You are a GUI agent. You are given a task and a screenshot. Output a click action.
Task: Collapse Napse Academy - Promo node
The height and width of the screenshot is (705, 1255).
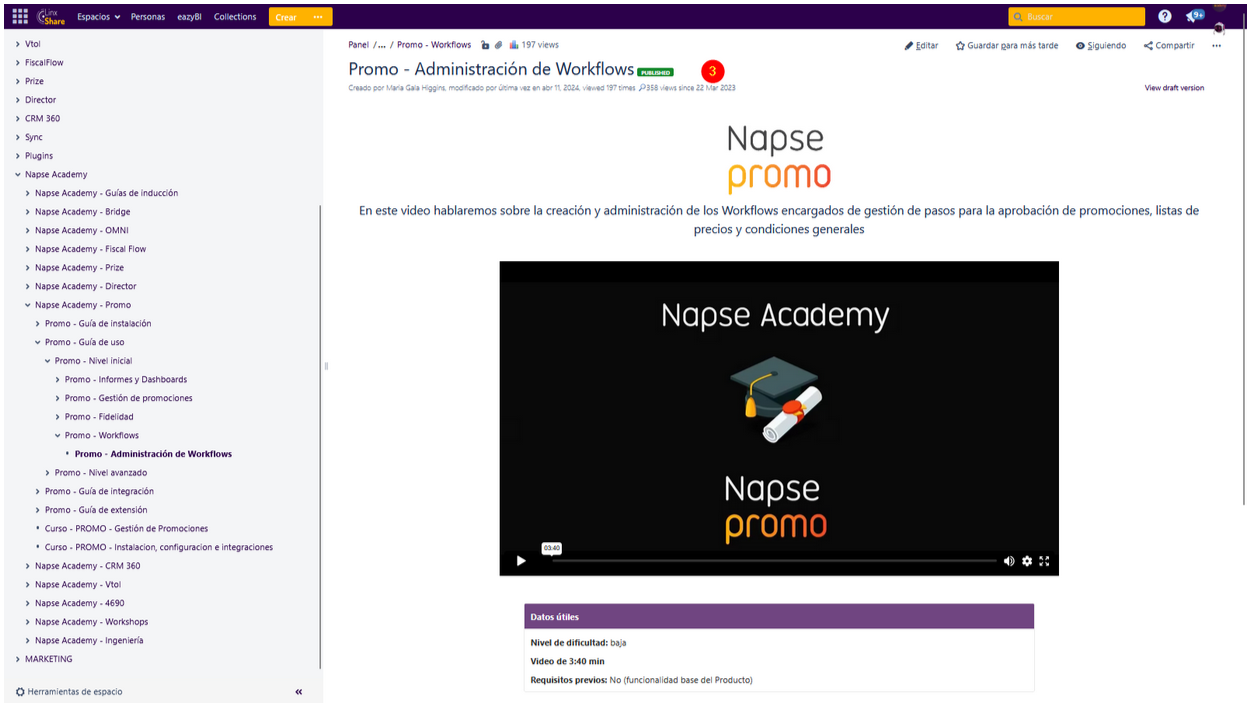(x=28, y=305)
